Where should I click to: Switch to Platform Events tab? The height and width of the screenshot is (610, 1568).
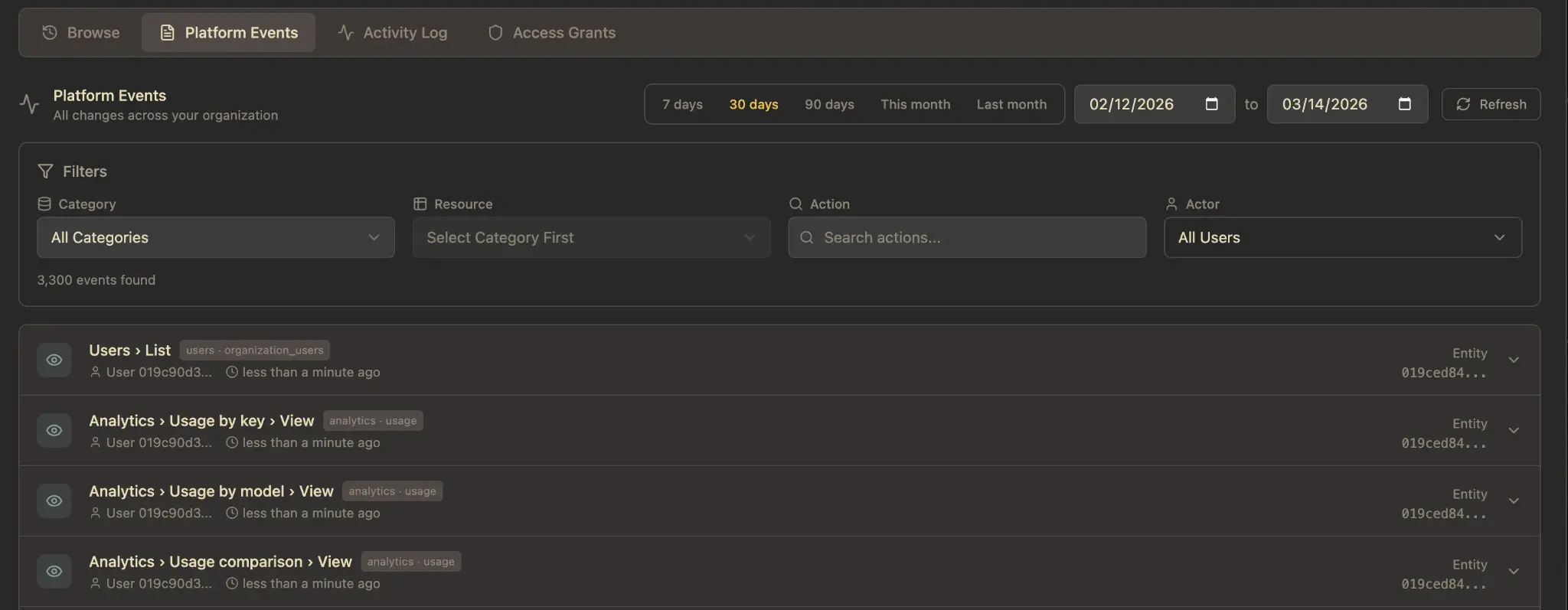click(228, 33)
